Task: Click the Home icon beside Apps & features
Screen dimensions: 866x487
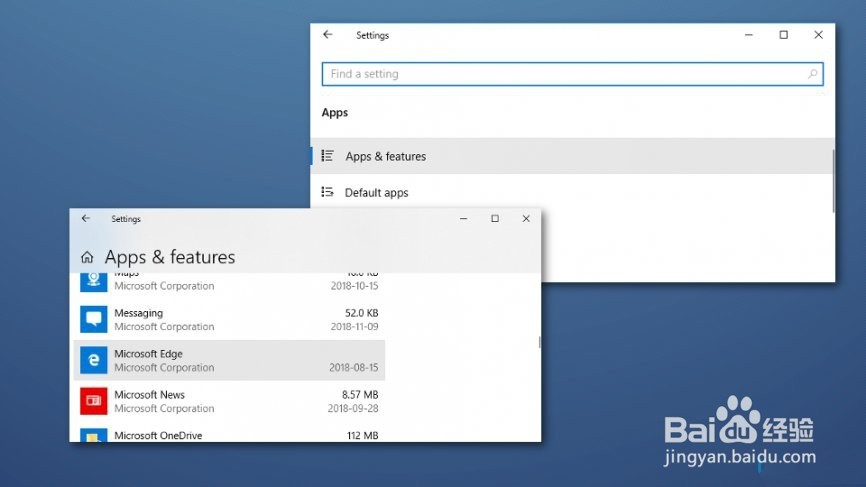Action: (87, 257)
